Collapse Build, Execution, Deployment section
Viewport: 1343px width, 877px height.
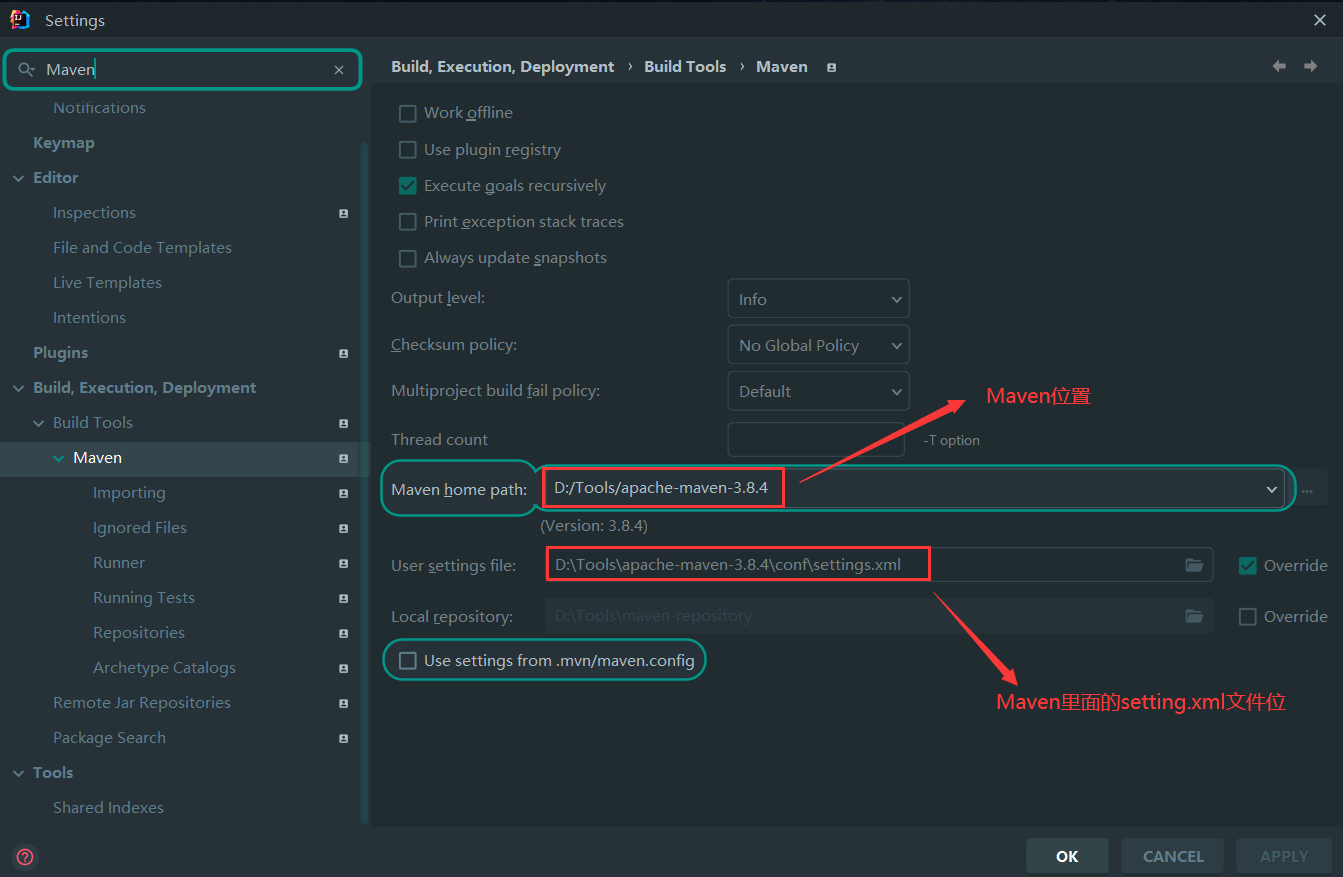click(x=18, y=388)
